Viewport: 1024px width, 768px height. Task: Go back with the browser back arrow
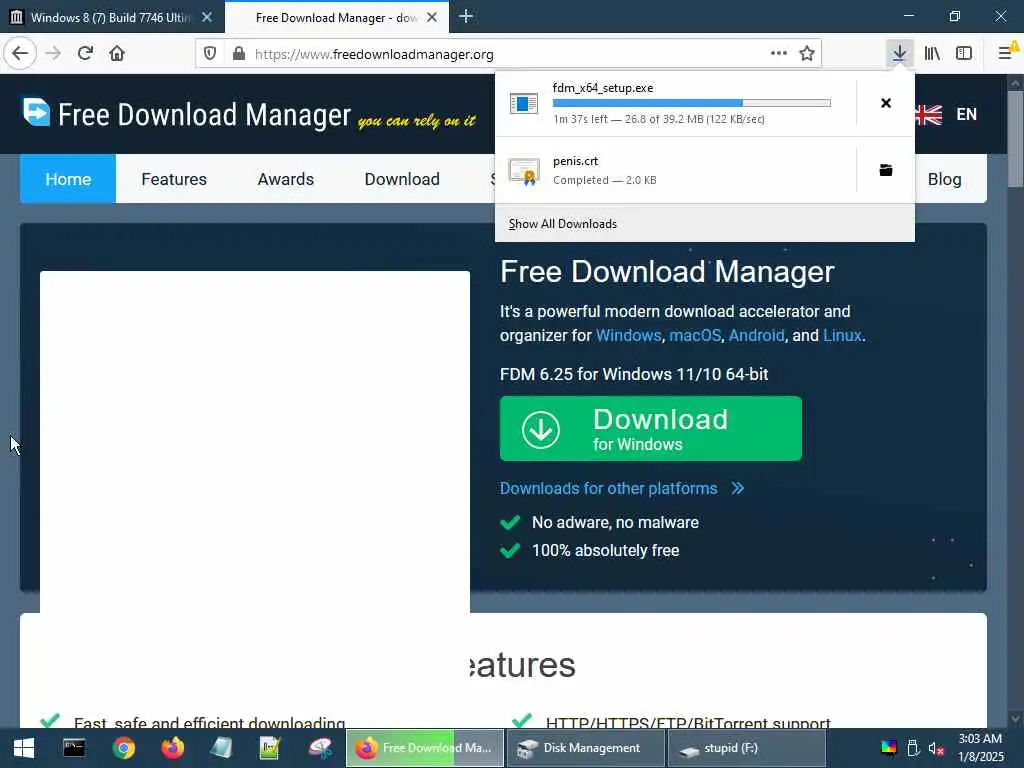tap(20, 54)
